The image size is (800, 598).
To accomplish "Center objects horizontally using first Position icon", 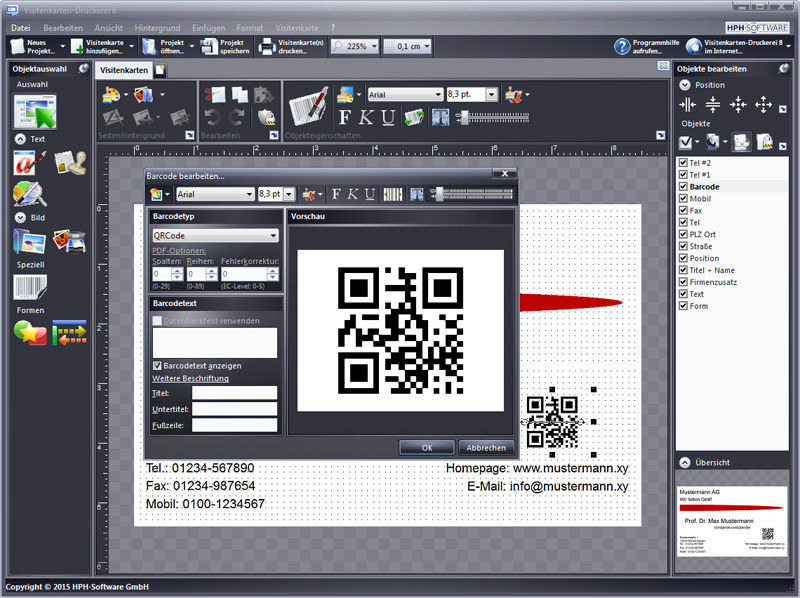I will 687,105.
